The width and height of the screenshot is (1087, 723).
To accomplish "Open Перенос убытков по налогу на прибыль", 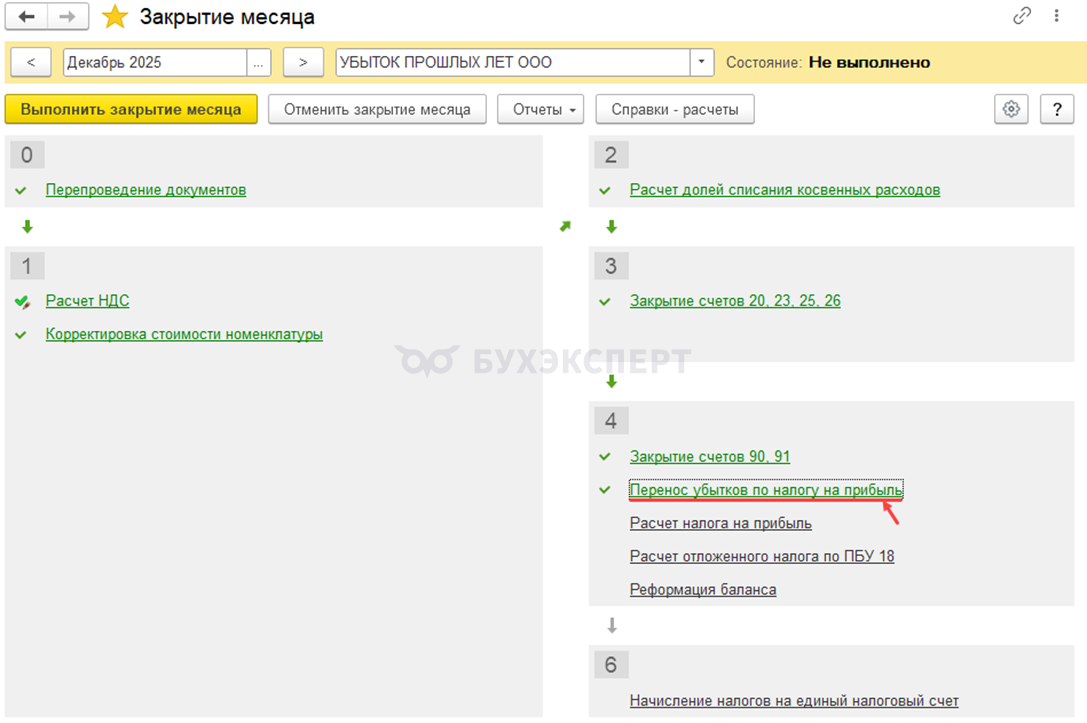I will pyautogui.click(x=766, y=490).
